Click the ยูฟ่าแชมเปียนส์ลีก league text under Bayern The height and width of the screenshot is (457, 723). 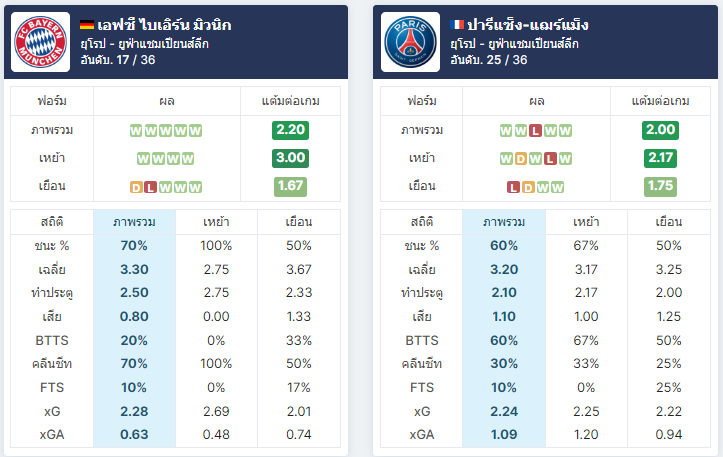(x=164, y=44)
